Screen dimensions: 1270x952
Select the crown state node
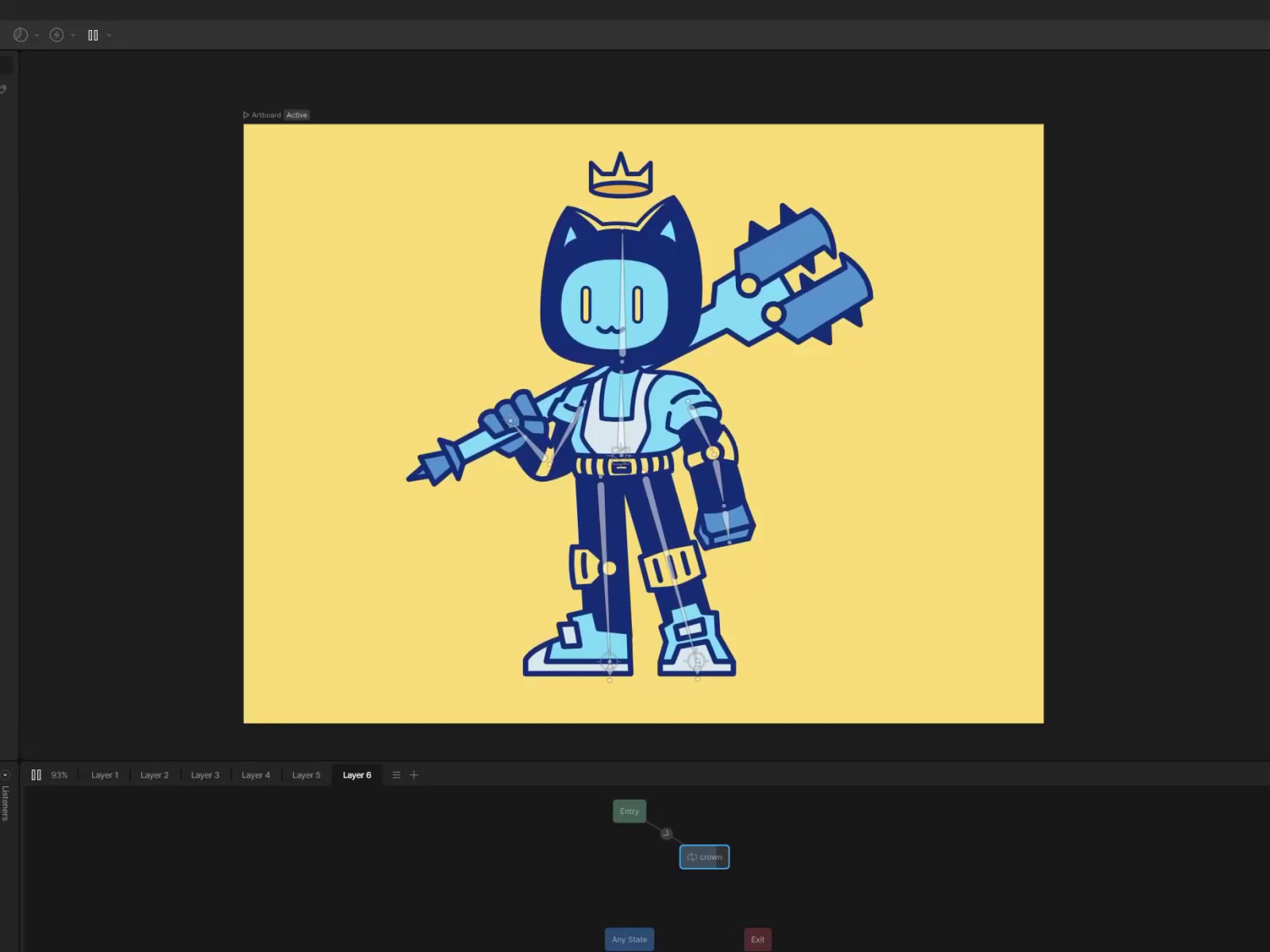[708, 857]
